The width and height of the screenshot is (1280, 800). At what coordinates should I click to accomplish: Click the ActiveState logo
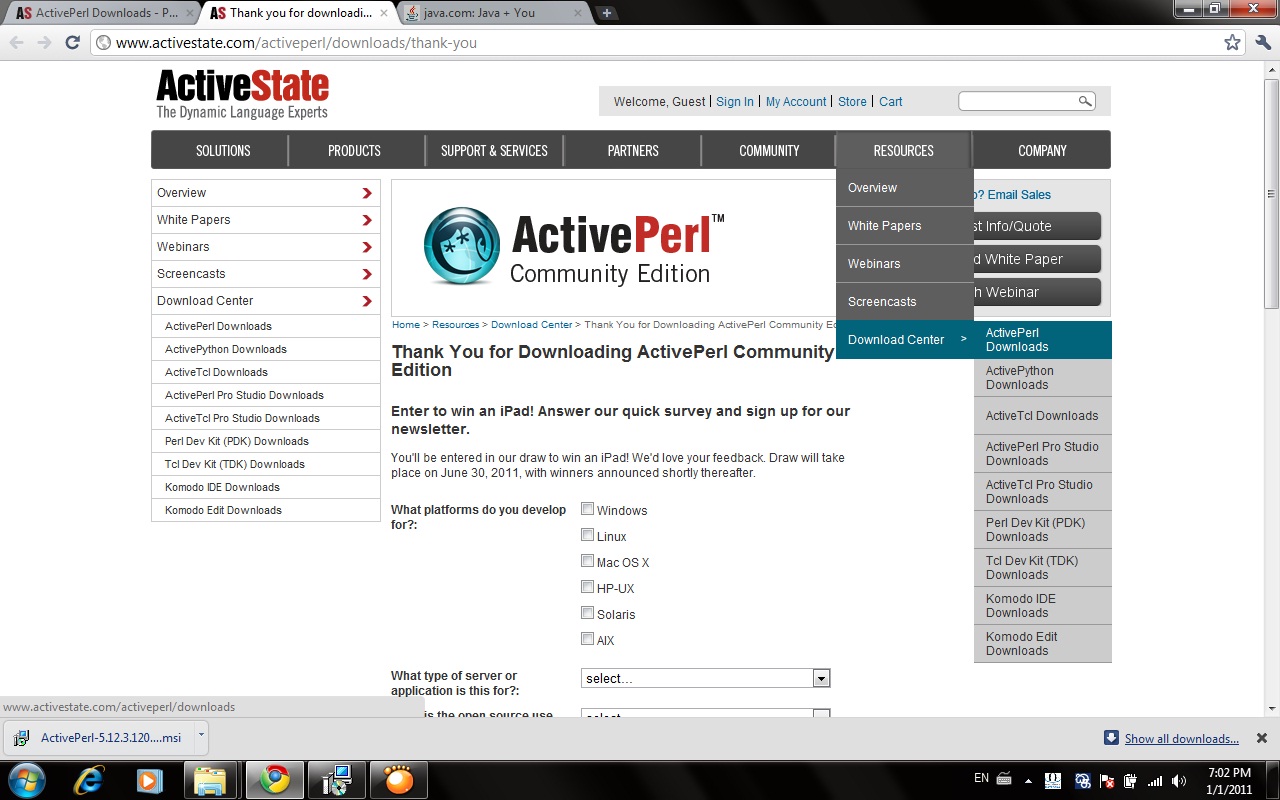pyautogui.click(x=242, y=94)
